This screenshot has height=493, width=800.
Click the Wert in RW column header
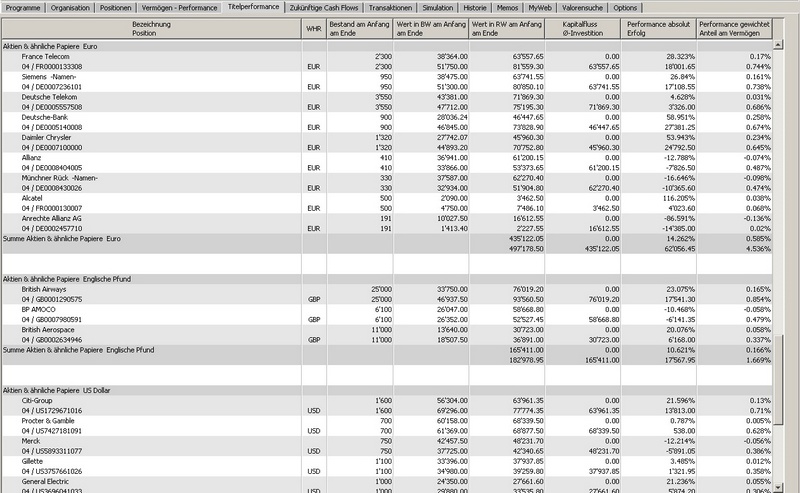pyautogui.click(x=507, y=29)
